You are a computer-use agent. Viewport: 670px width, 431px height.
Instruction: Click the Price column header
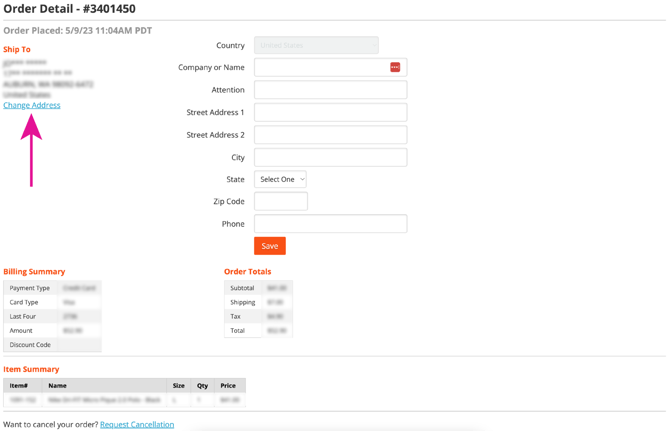(x=228, y=385)
